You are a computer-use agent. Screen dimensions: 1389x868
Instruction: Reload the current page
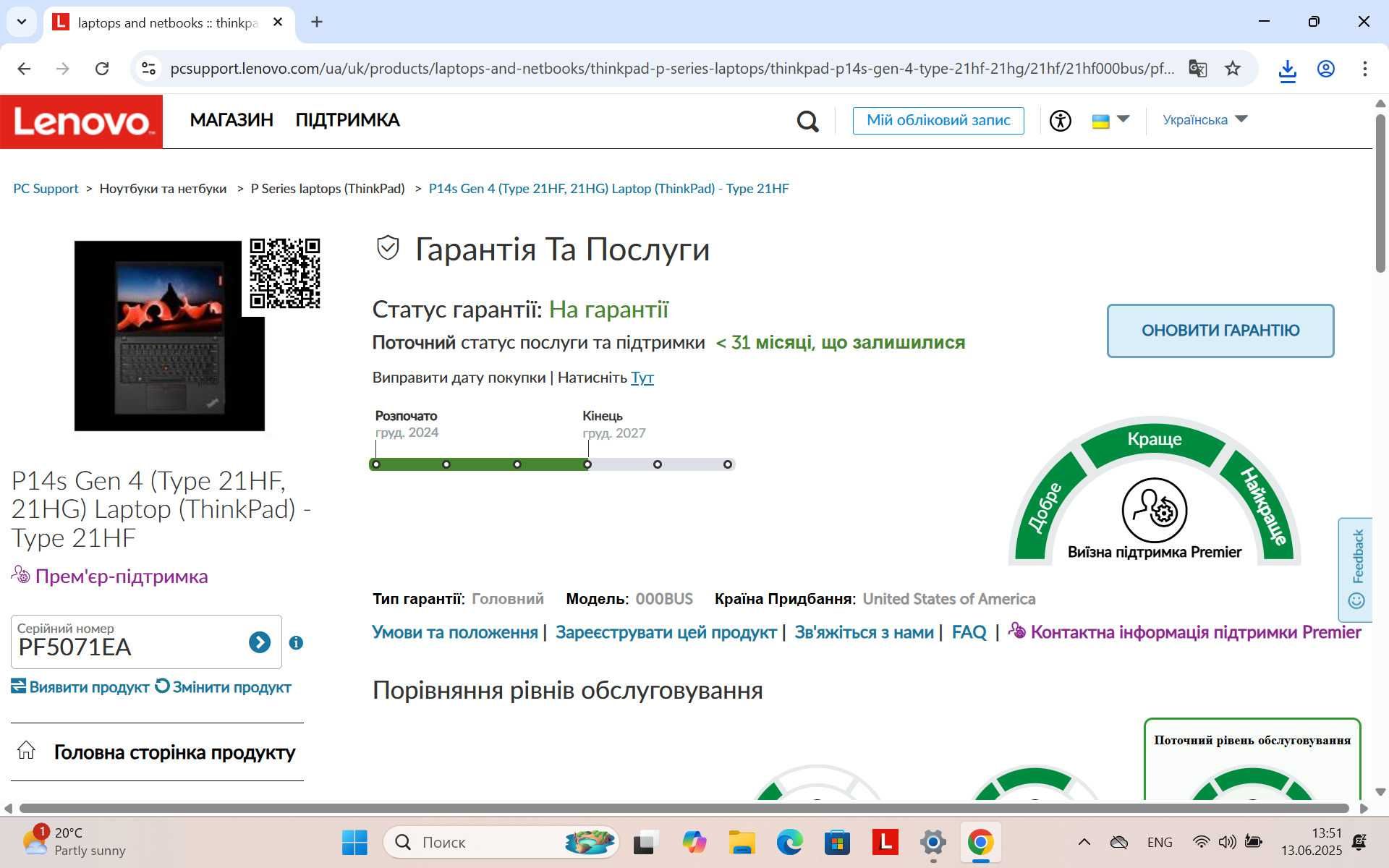coord(102,69)
